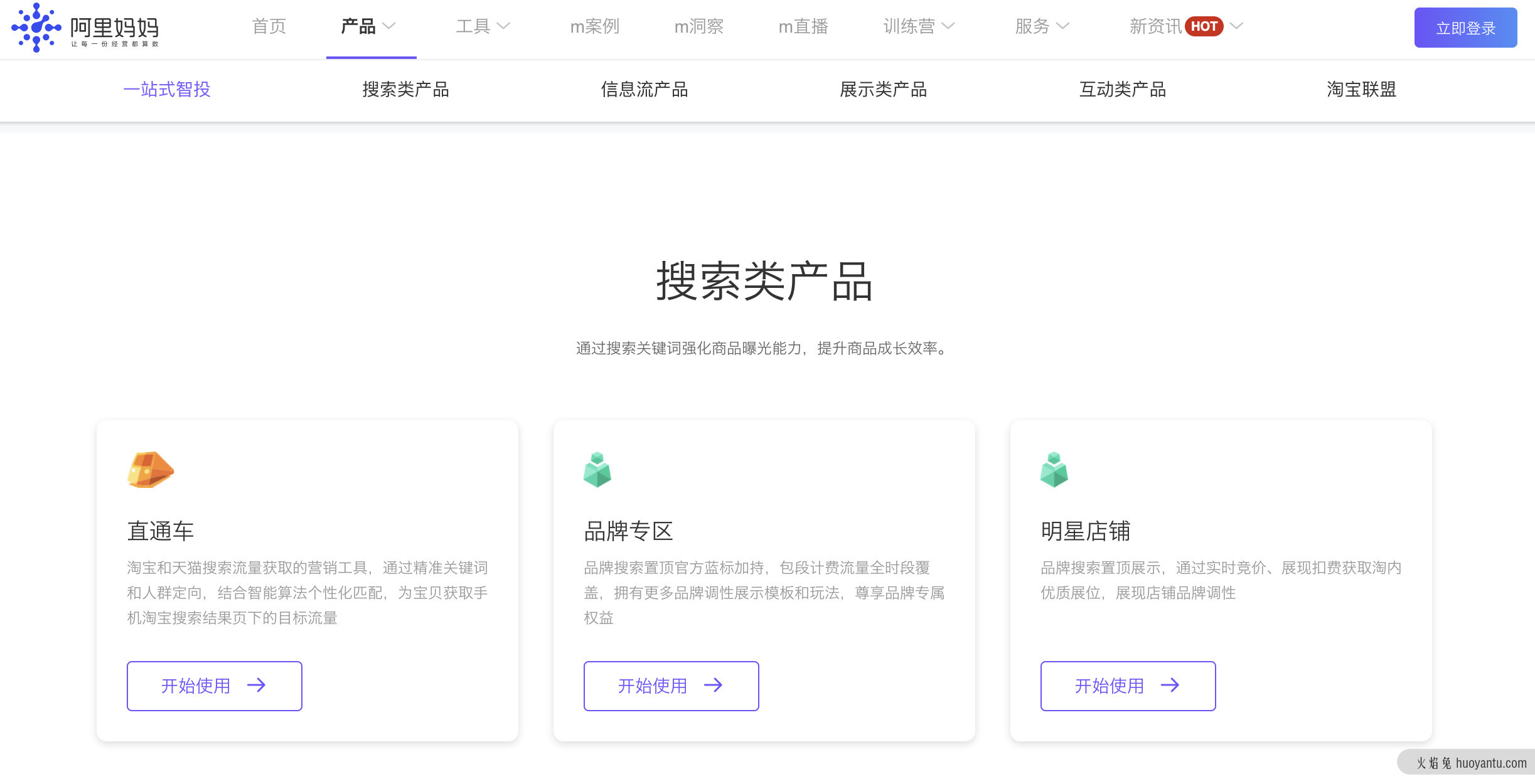This screenshot has width=1535, height=784.
Task: Click 开始使用 under 品牌专区
Action: pos(671,686)
